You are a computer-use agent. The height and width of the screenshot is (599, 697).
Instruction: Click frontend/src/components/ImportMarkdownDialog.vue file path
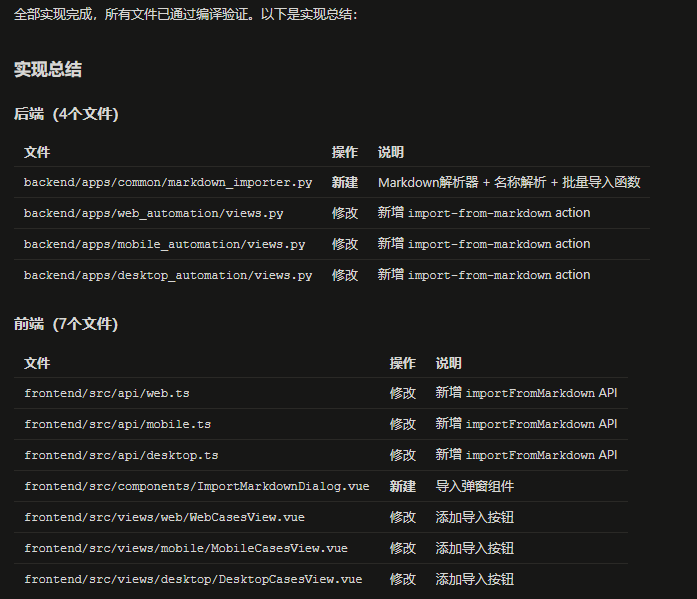coord(196,487)
